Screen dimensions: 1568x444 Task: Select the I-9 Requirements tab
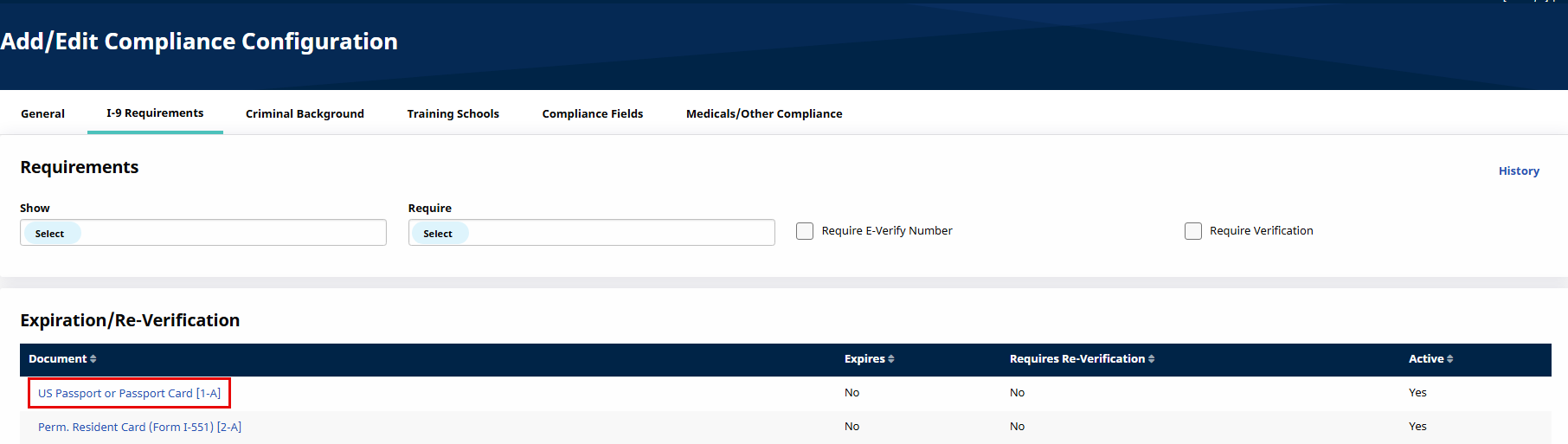coord(155,113)
